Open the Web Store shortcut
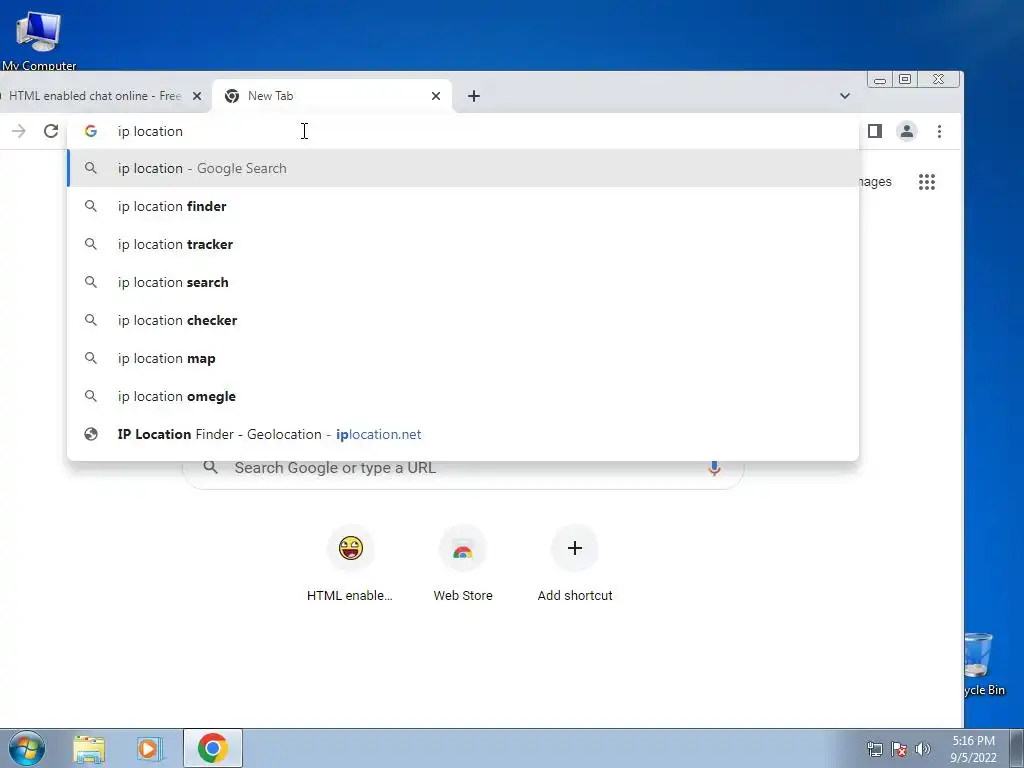Viewport: 1024px width, 768px height. (462, 565)
